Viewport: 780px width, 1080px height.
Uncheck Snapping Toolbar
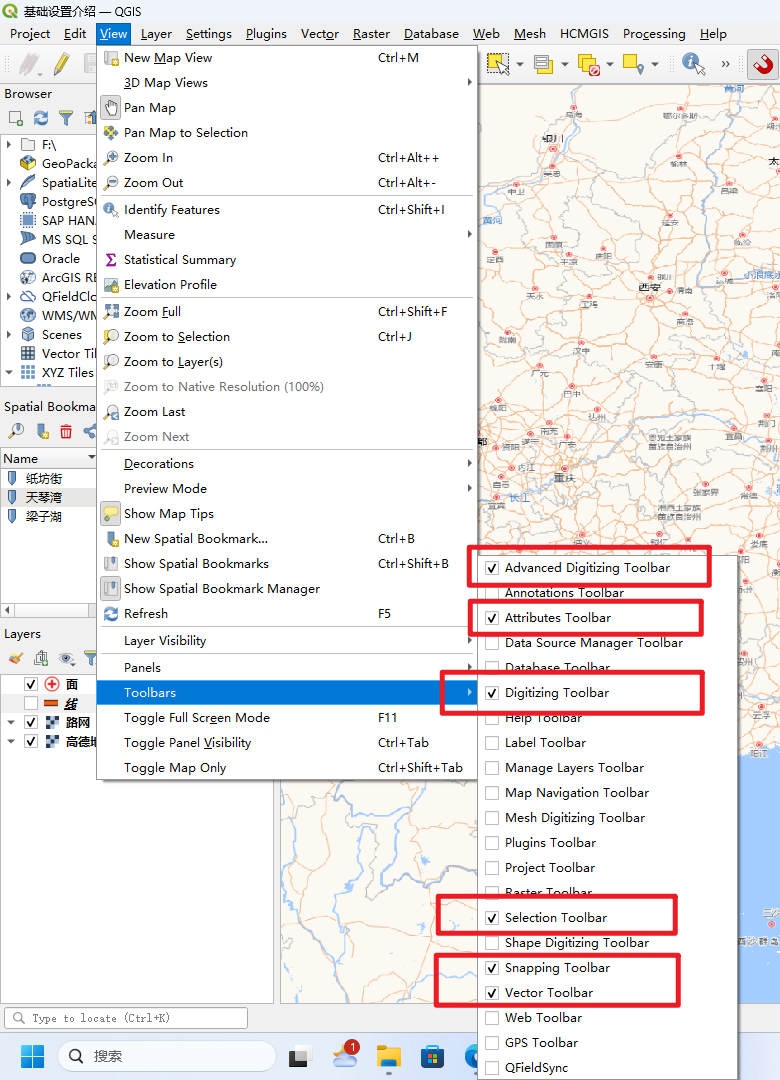(492, 968)
